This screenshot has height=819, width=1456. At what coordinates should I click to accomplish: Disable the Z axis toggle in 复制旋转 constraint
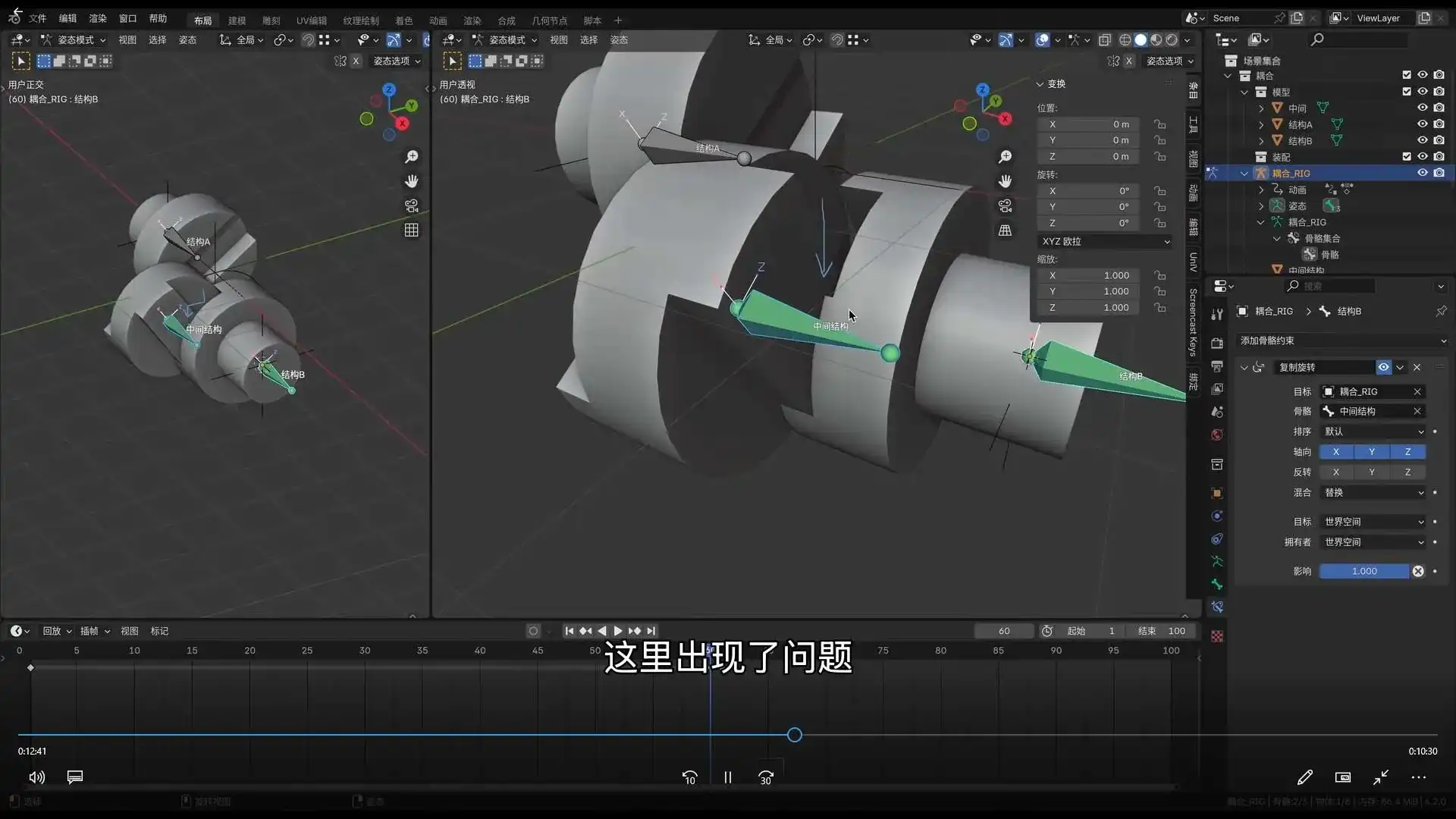[x=1408, y=452]
